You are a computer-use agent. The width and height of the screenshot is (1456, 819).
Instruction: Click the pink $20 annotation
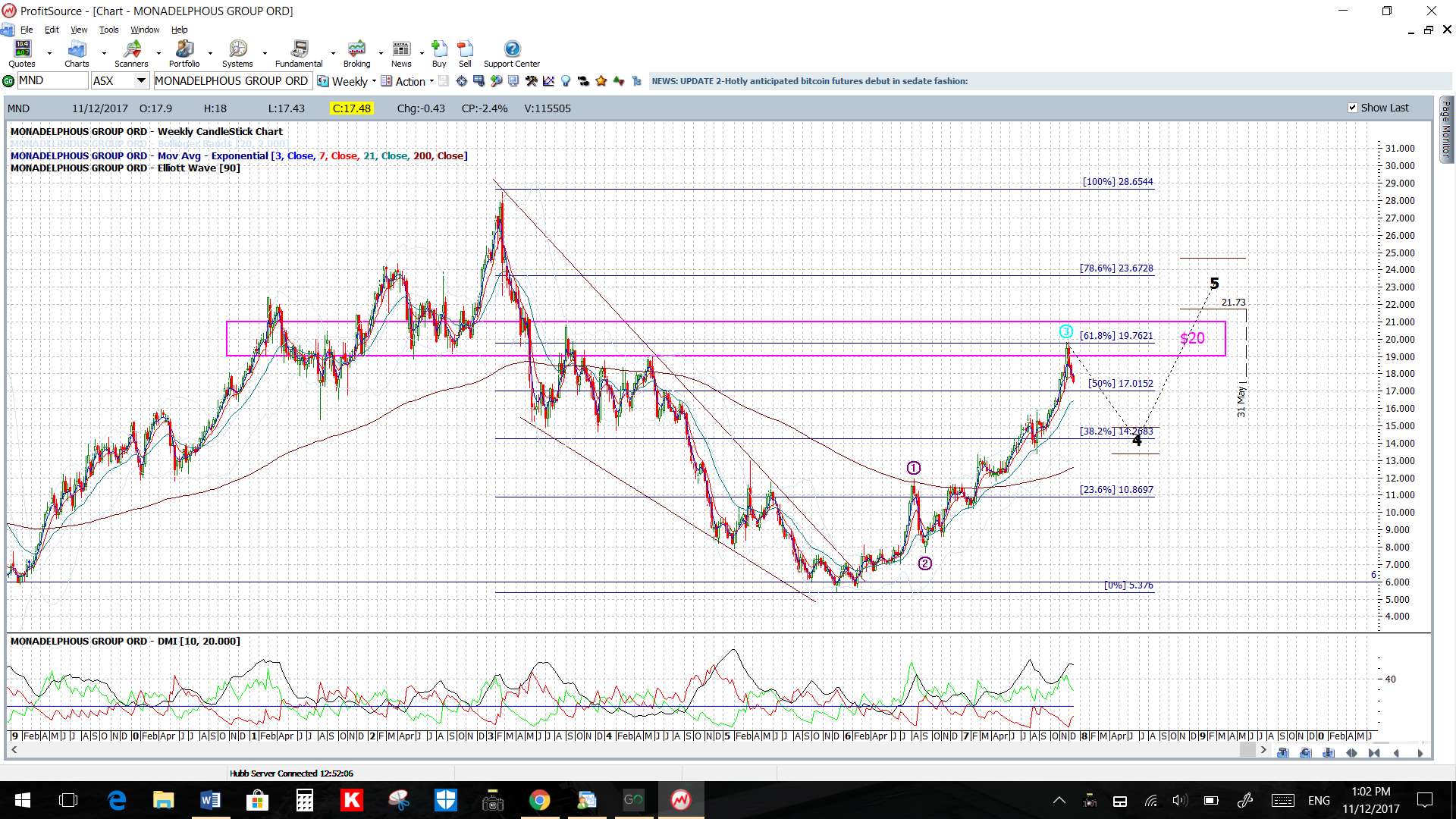pyautogui.click(x=1192, y=338)
